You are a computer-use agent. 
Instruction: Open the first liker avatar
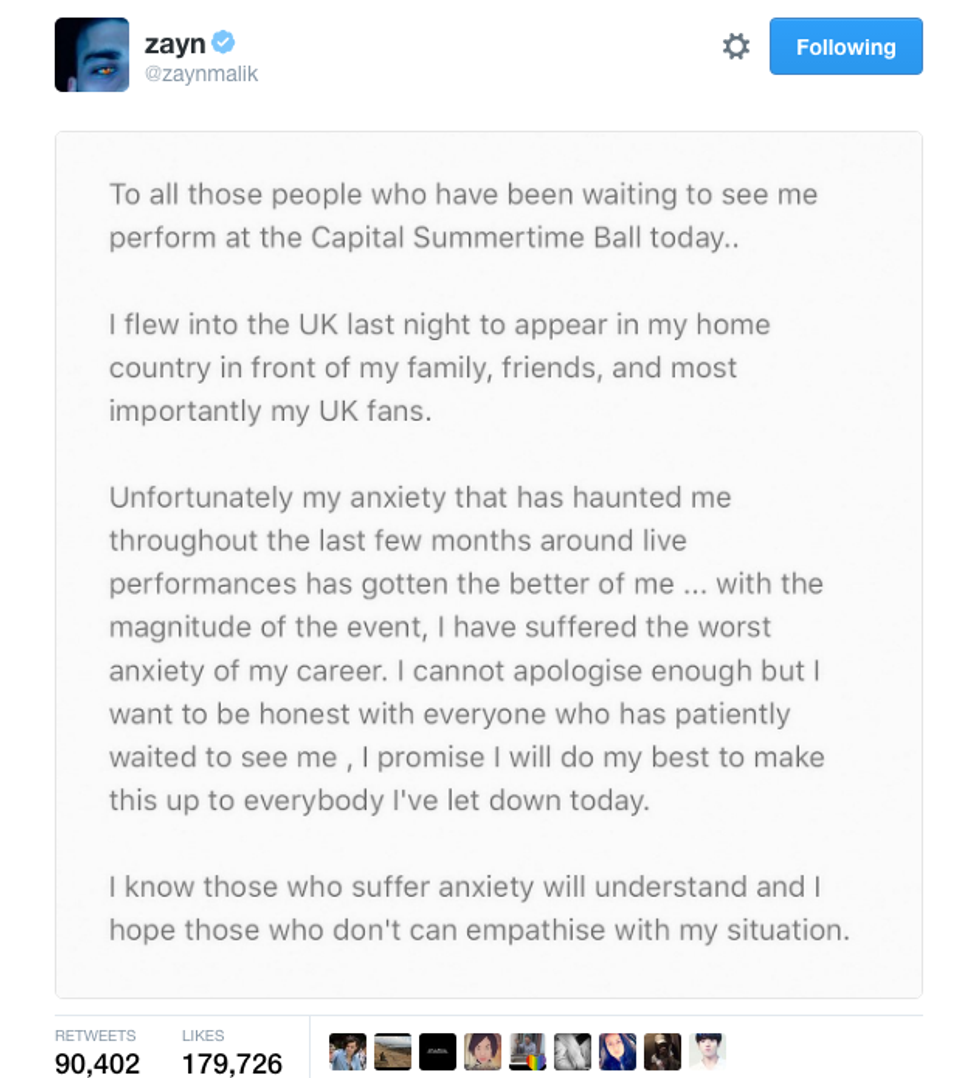348,1052
